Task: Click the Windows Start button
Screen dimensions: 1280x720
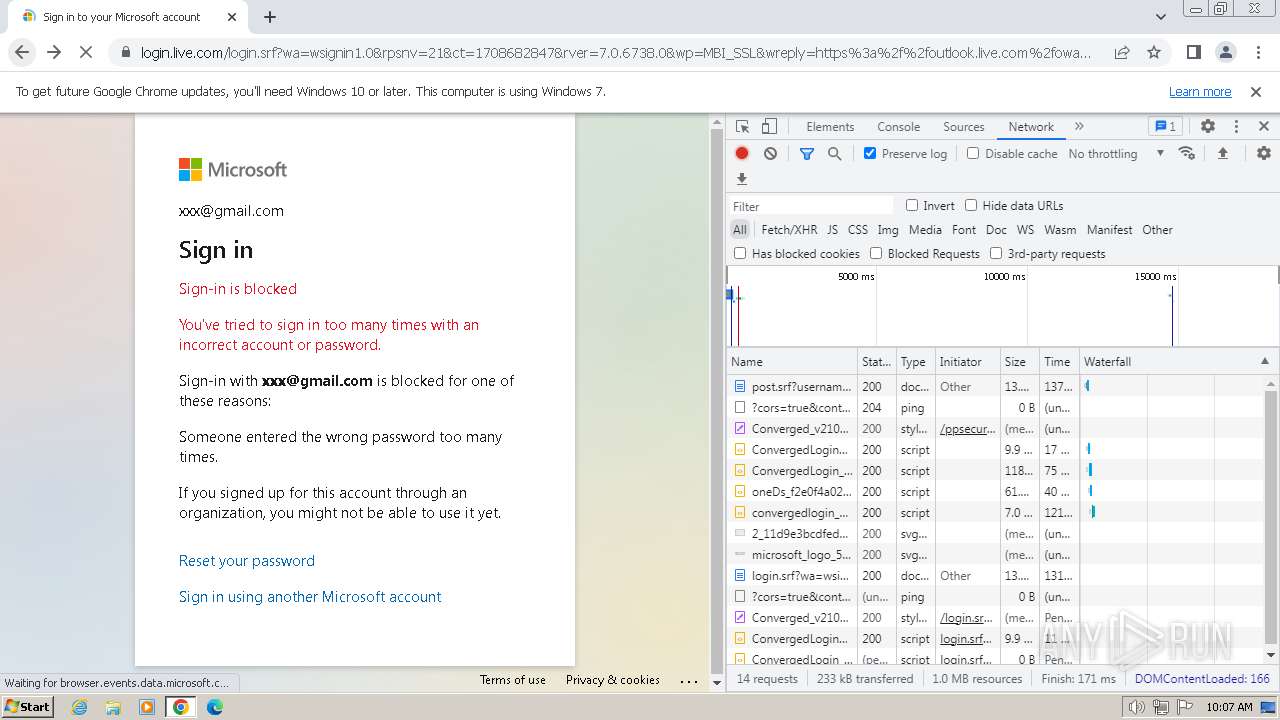Action: [27, 707]
